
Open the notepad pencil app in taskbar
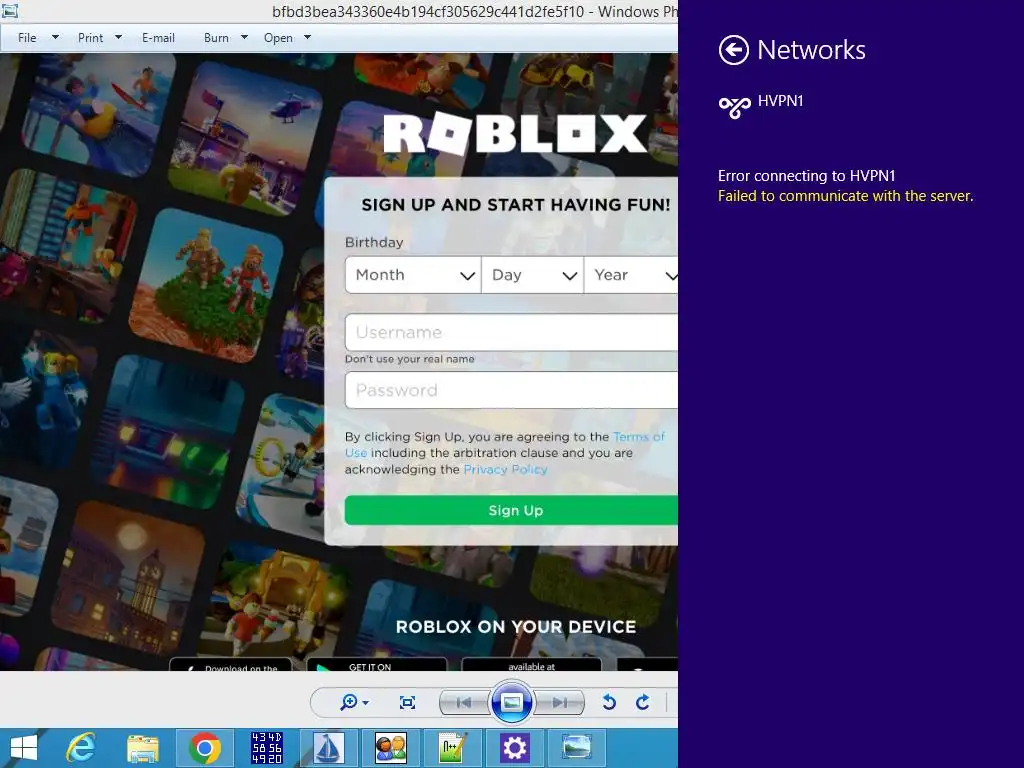click(453, 748)
